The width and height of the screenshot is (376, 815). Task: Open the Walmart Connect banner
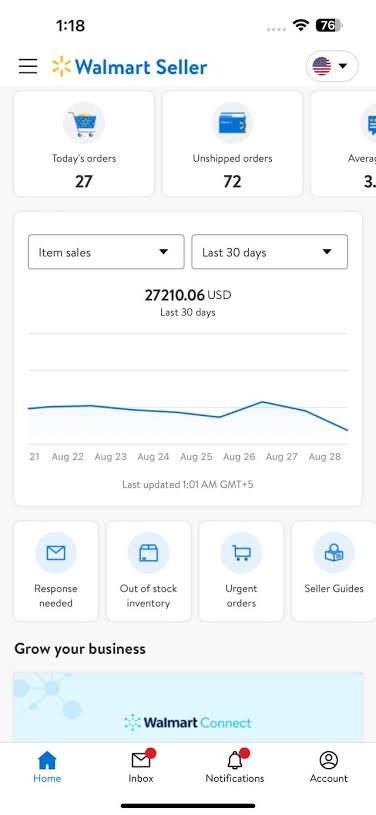pos(188,707)
